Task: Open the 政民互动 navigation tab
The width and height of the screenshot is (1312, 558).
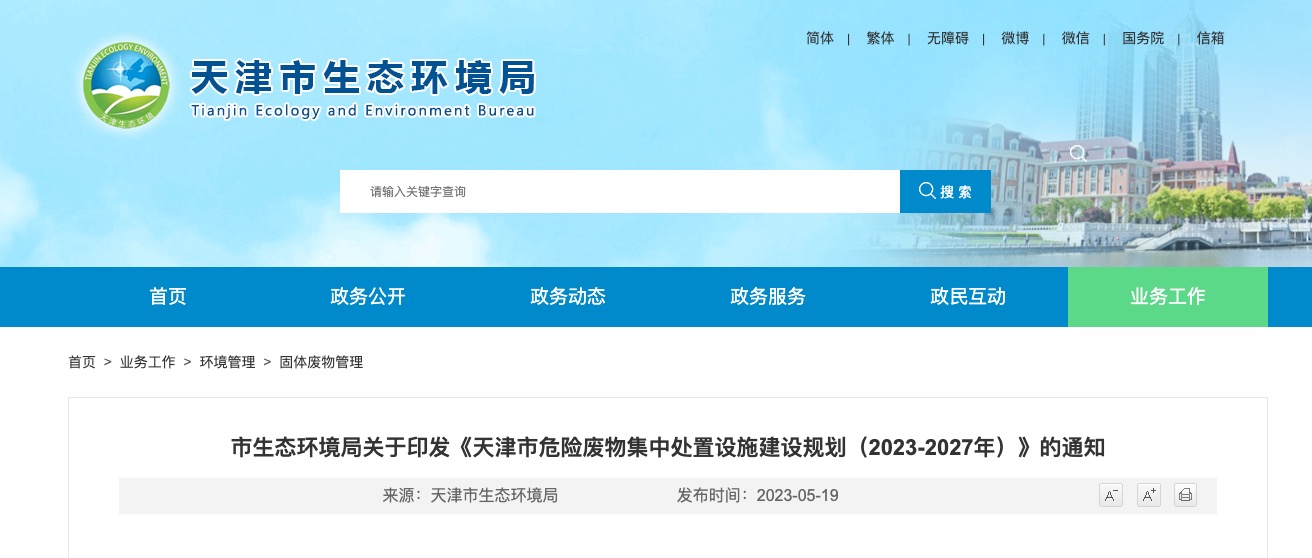Action: (968, 297)
